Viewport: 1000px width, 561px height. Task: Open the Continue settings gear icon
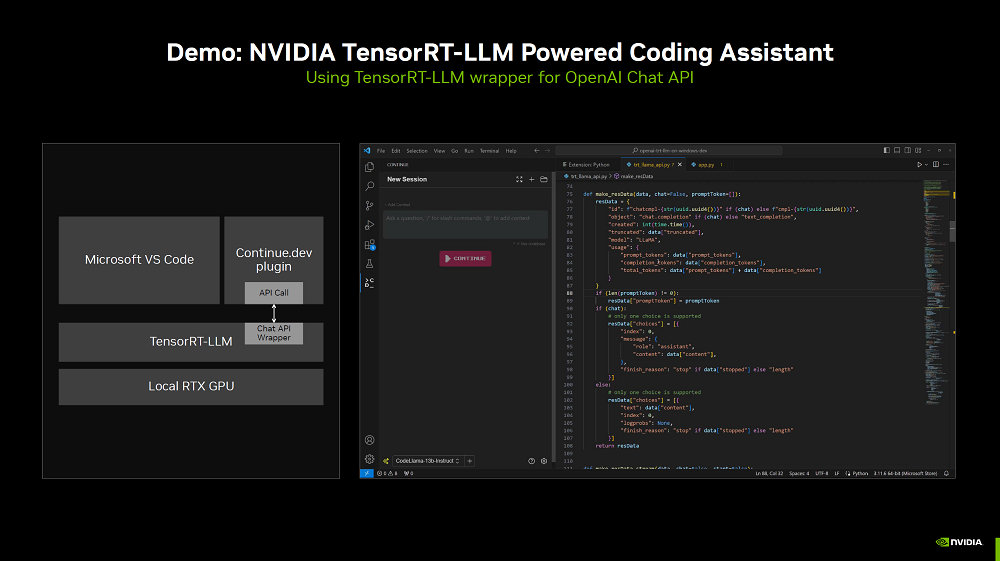coord(544,461)
